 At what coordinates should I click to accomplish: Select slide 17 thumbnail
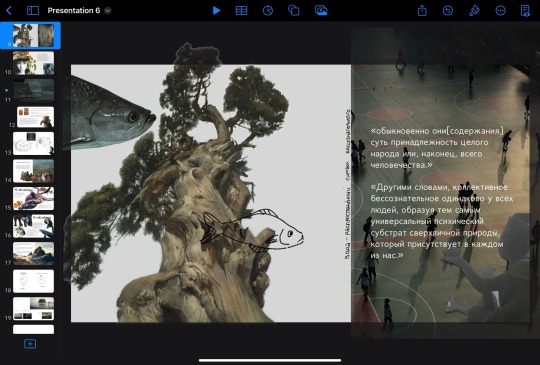click(x=33, y=253)
